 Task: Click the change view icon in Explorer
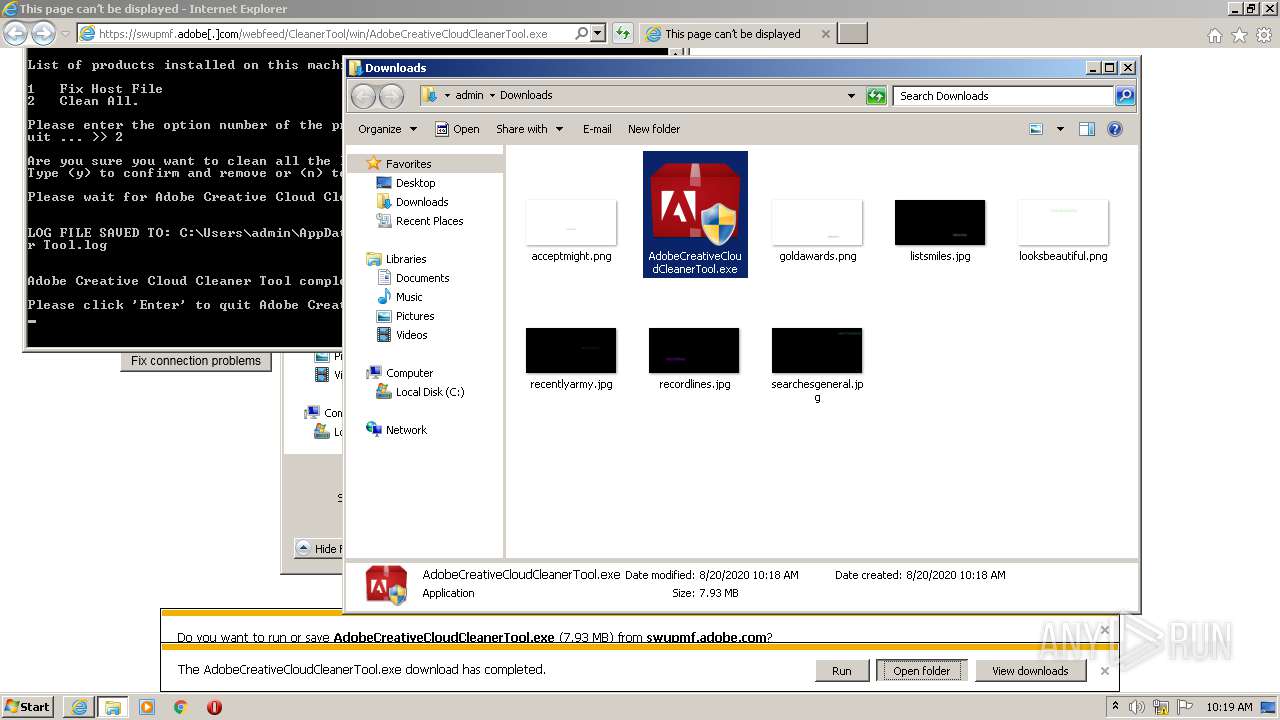click(1036, 129)
